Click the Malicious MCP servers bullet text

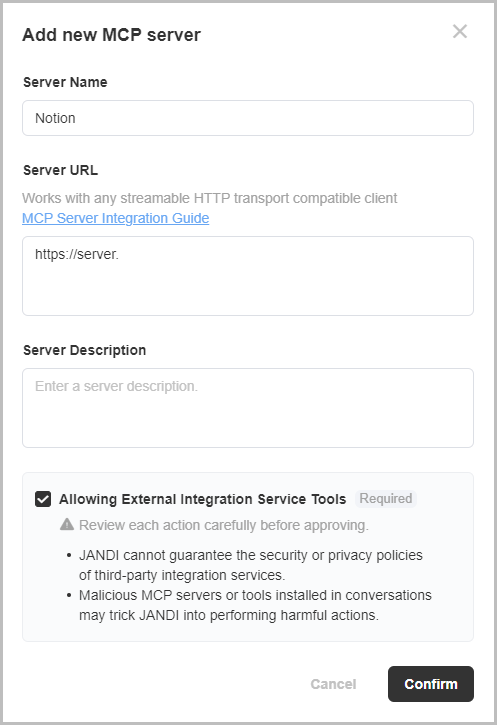click(x=255, y=605)
